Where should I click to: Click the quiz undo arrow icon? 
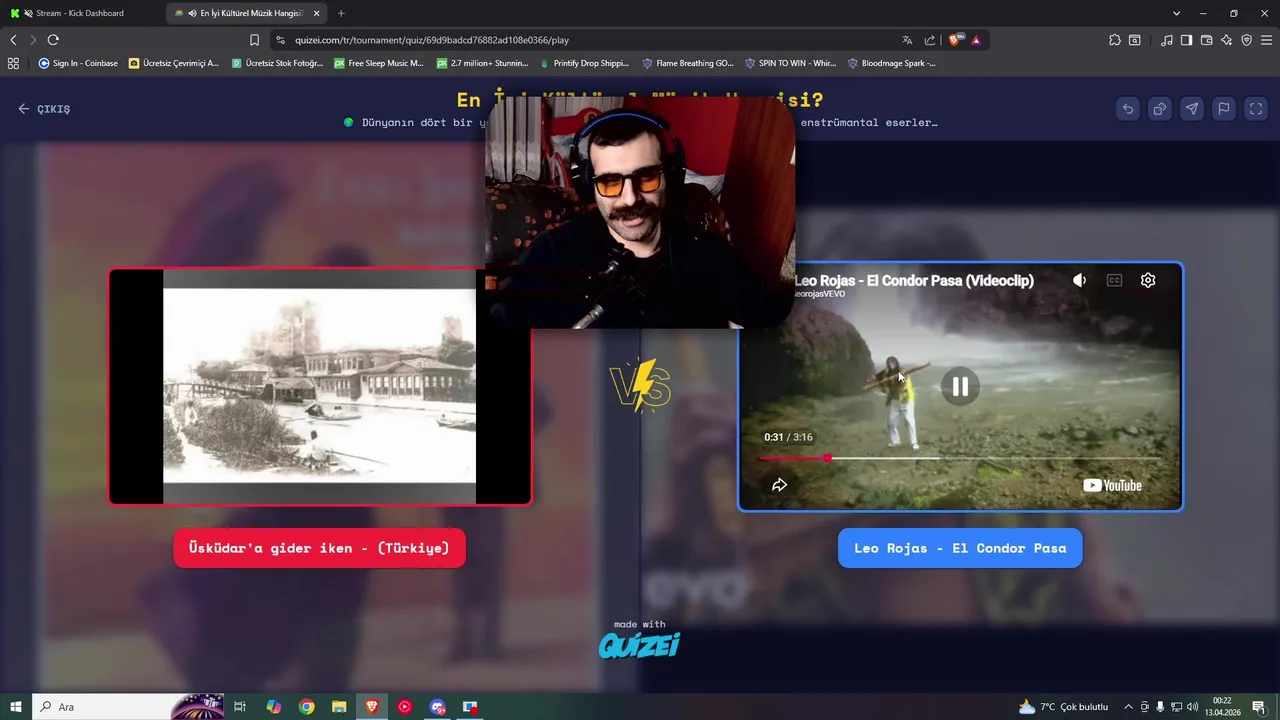click(x=1128, y=109)
